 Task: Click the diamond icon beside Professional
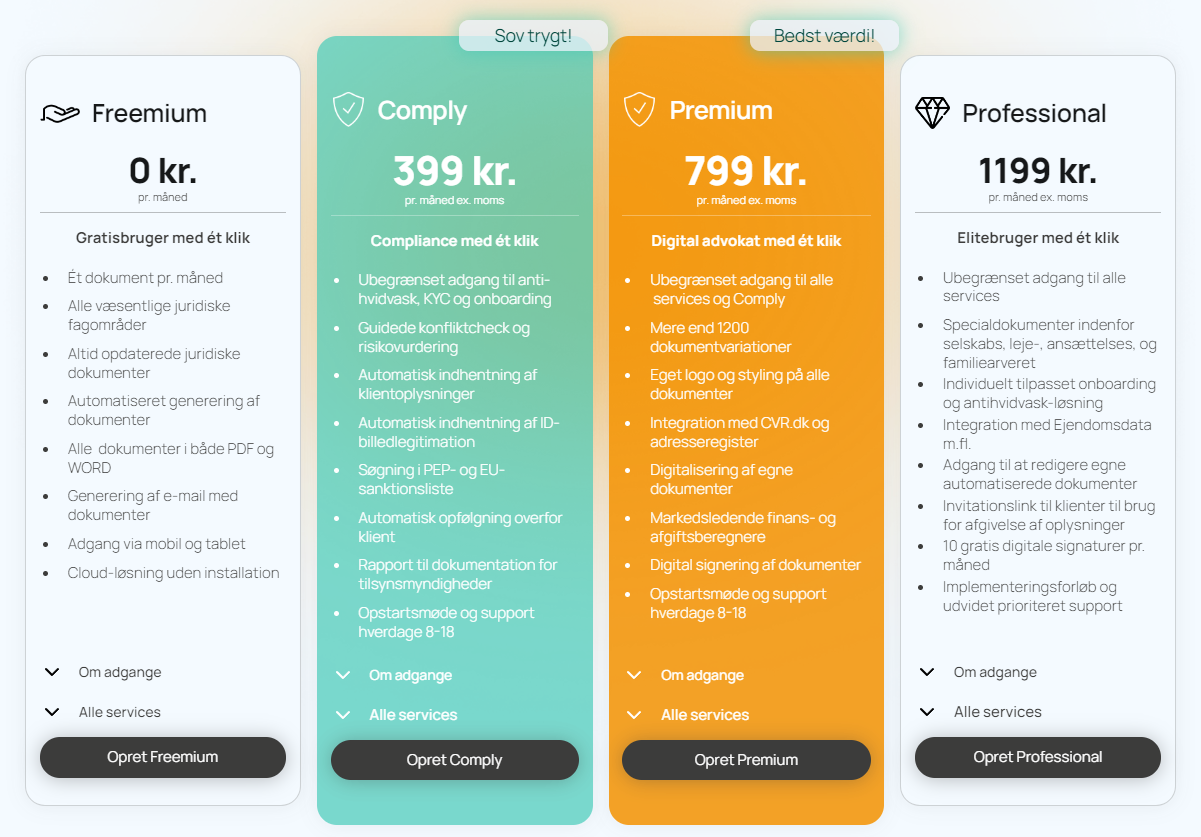coord(933,112)
